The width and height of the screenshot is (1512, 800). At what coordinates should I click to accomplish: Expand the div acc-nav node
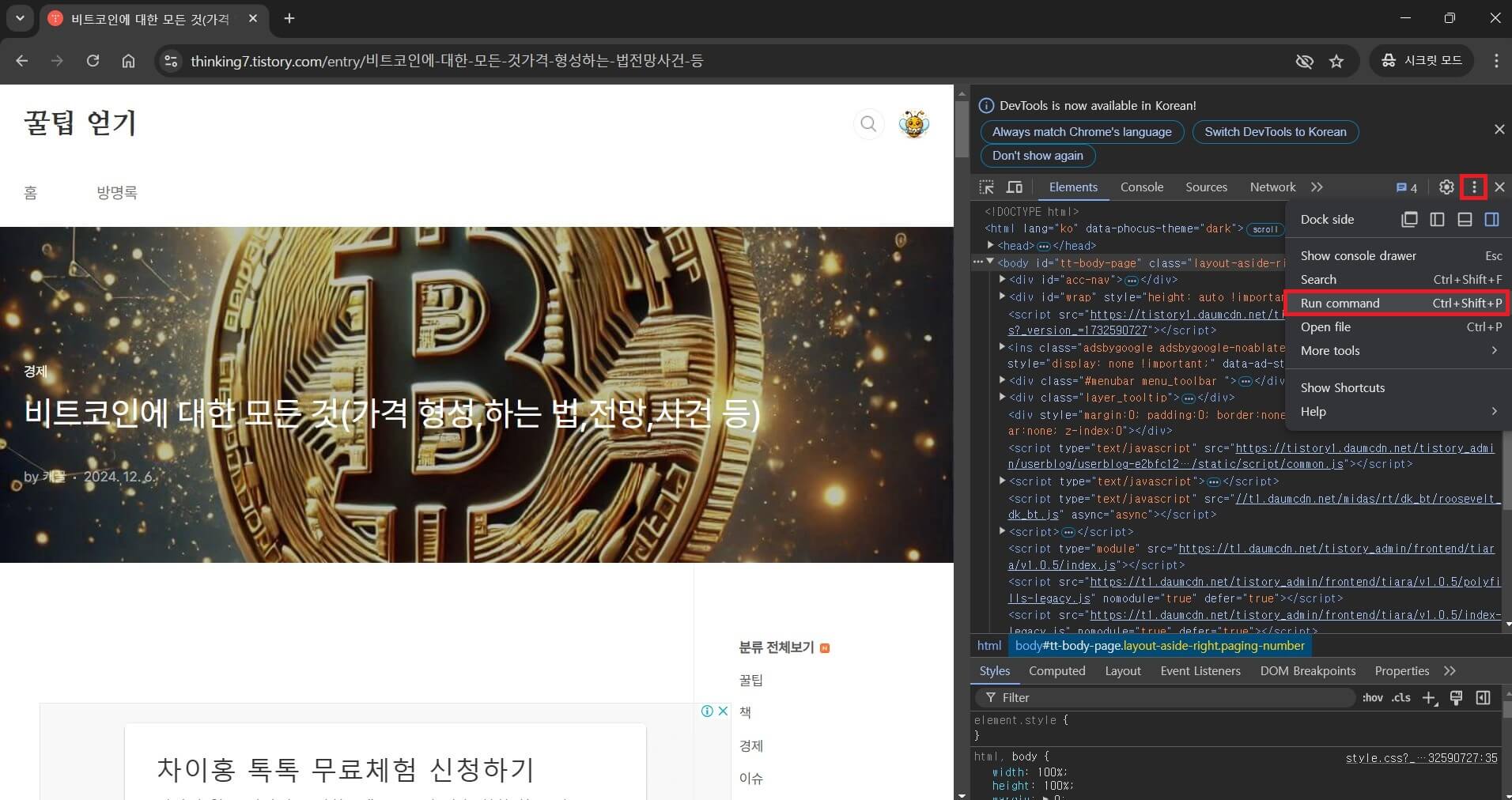click(x=1002, y=280)
